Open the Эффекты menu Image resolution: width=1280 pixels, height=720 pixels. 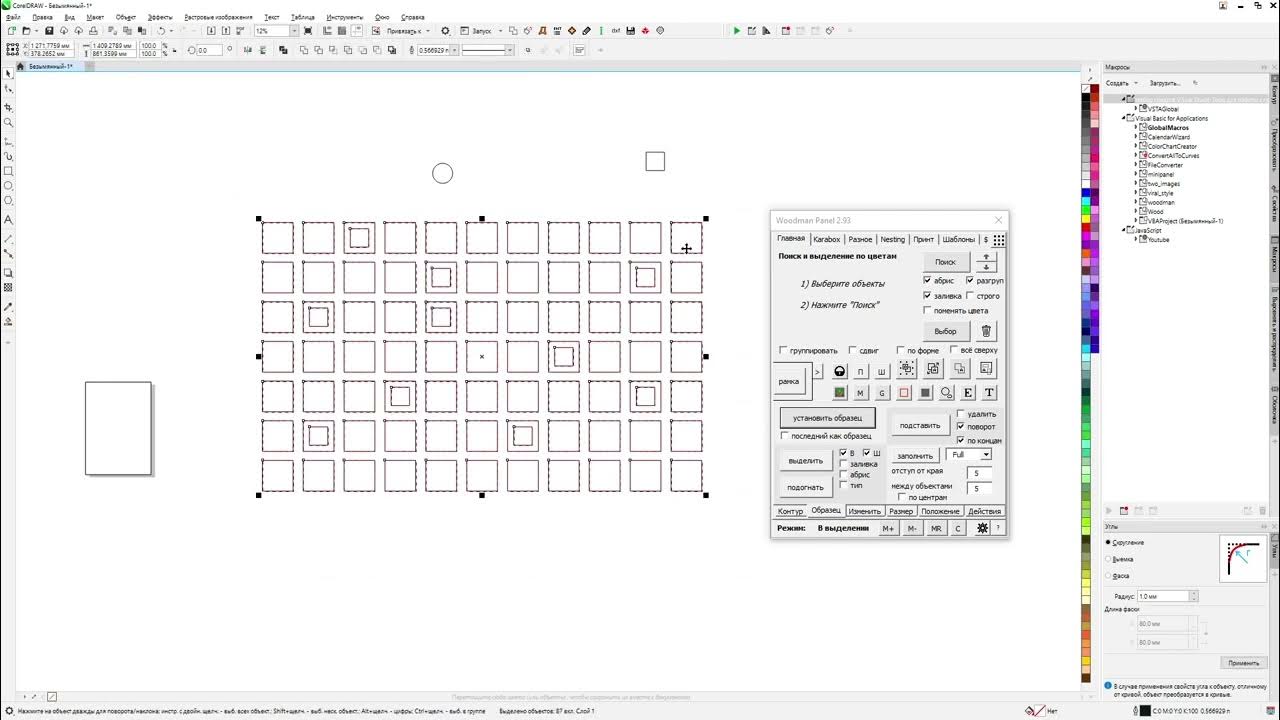coord(160,17)
